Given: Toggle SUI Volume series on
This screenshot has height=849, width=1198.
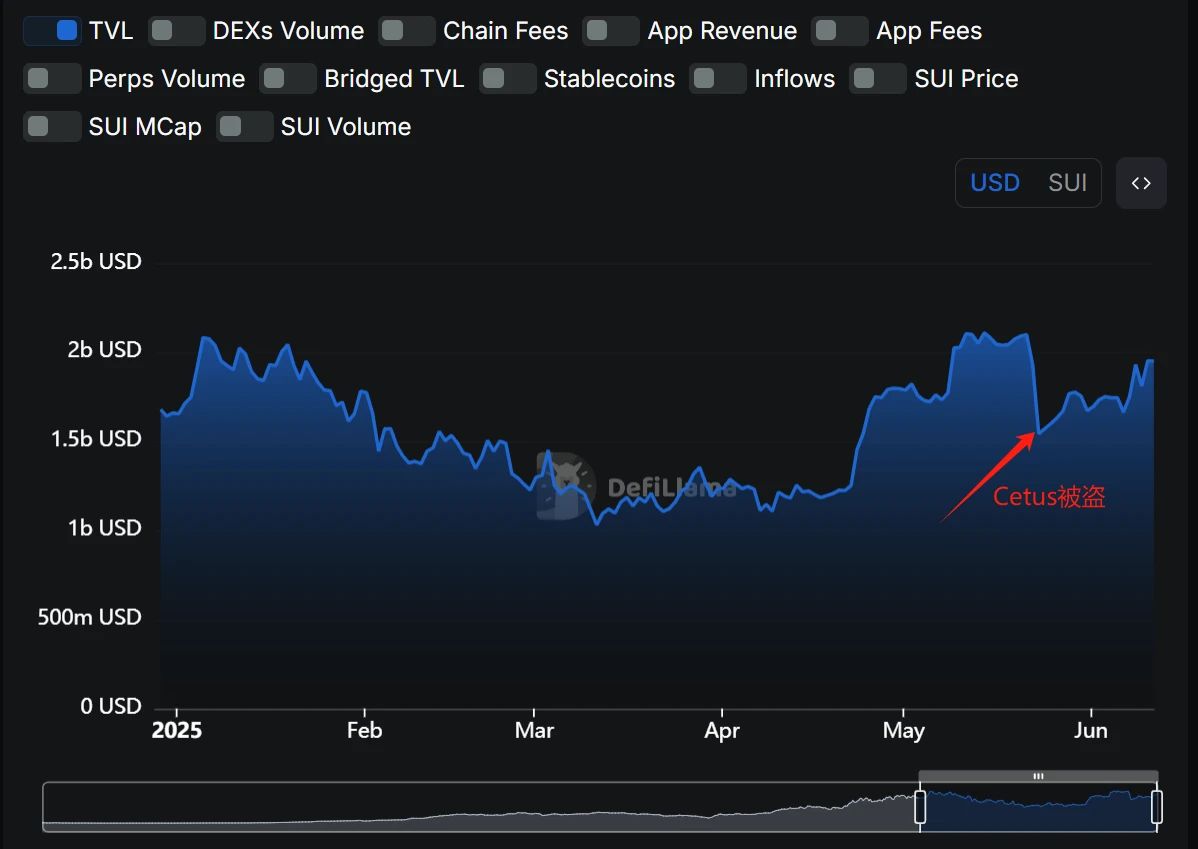Looking at the screenshot, I should click(245, 127).
